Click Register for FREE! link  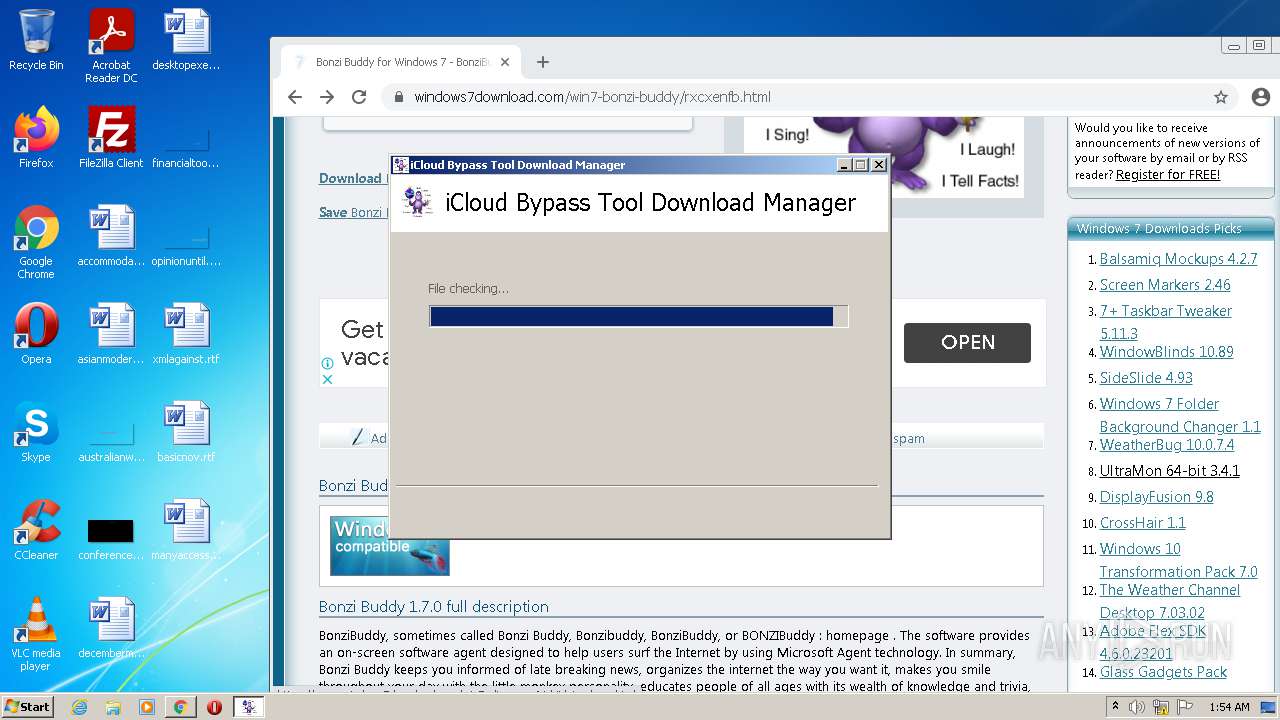(x=1168, y=174)
